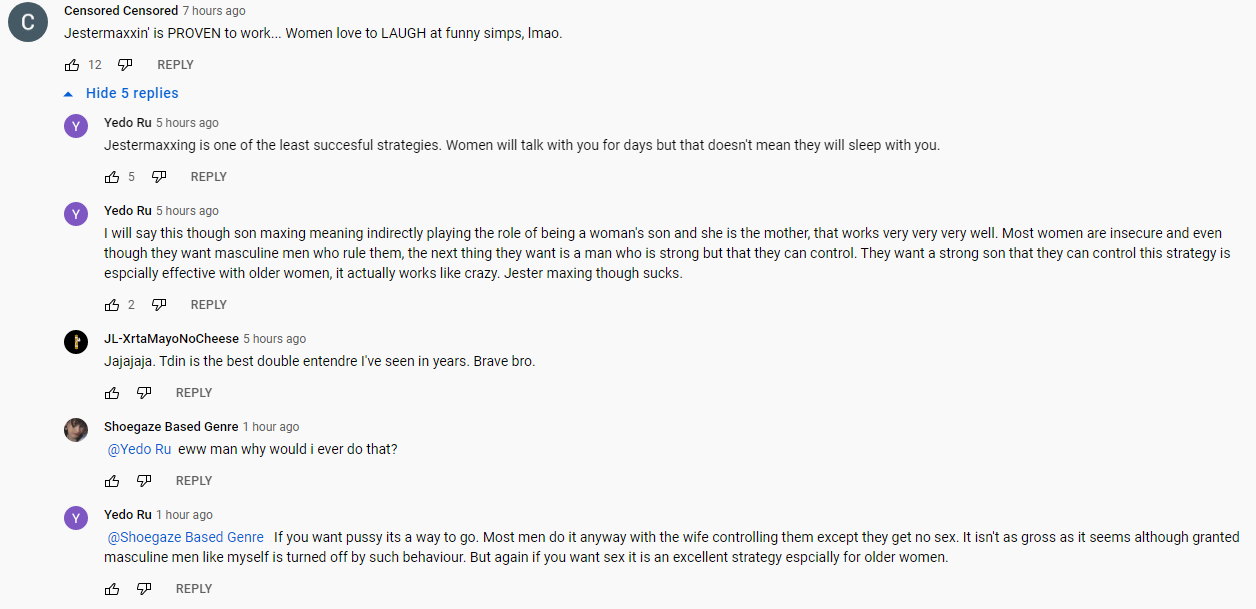Dislike the Censored Censored top comment
Image resolution: width=1256 pixels, height=609 pixels.
[x=125, y=65]
